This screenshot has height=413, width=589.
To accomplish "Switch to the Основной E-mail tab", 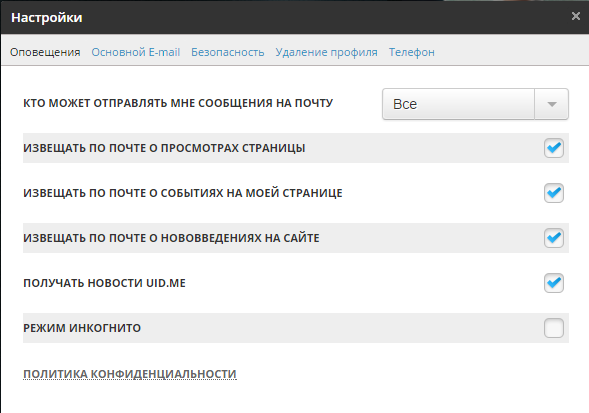I will (x=136, y=52).
